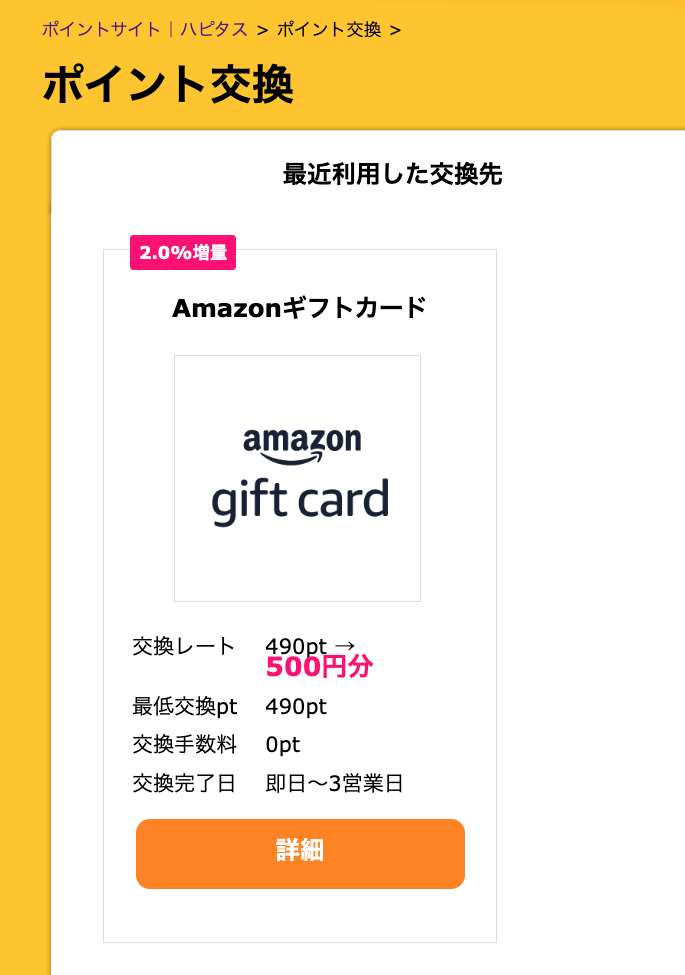Viewport: 685px width, 975px height.
Task: Click the 交換手数料 label
Action: tap(184, 745)
